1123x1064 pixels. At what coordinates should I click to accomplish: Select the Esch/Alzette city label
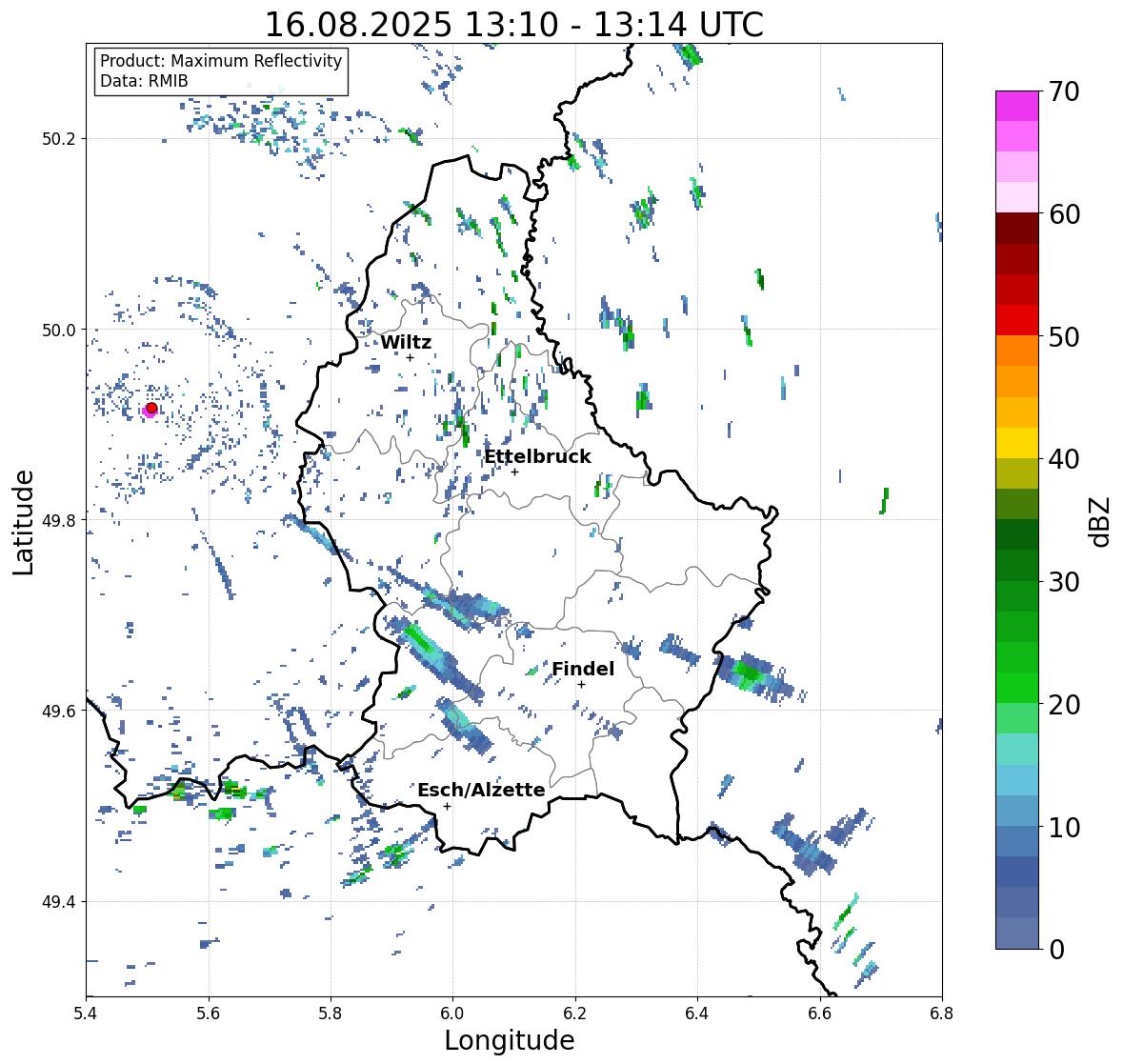[481, 790]
